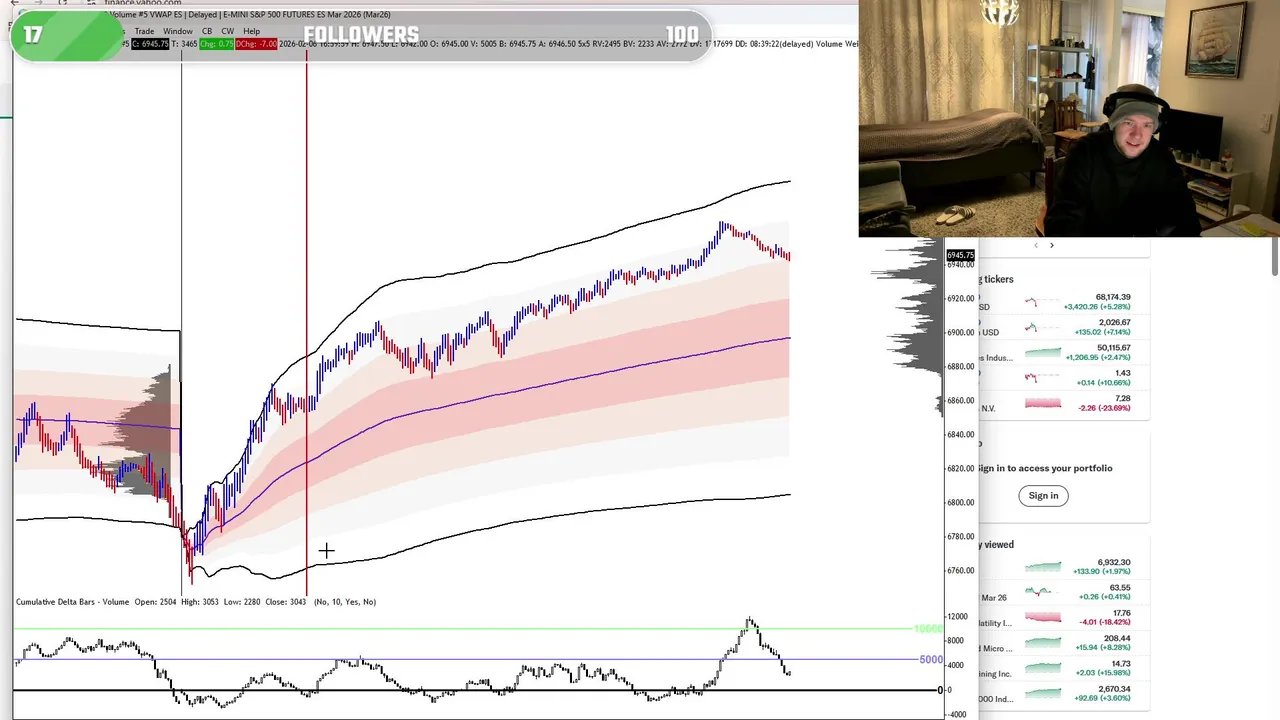The width and height of the screenshot is (1280, 720).
Task: Click the 6900.00 price axis label
Action: click(960, 332)
